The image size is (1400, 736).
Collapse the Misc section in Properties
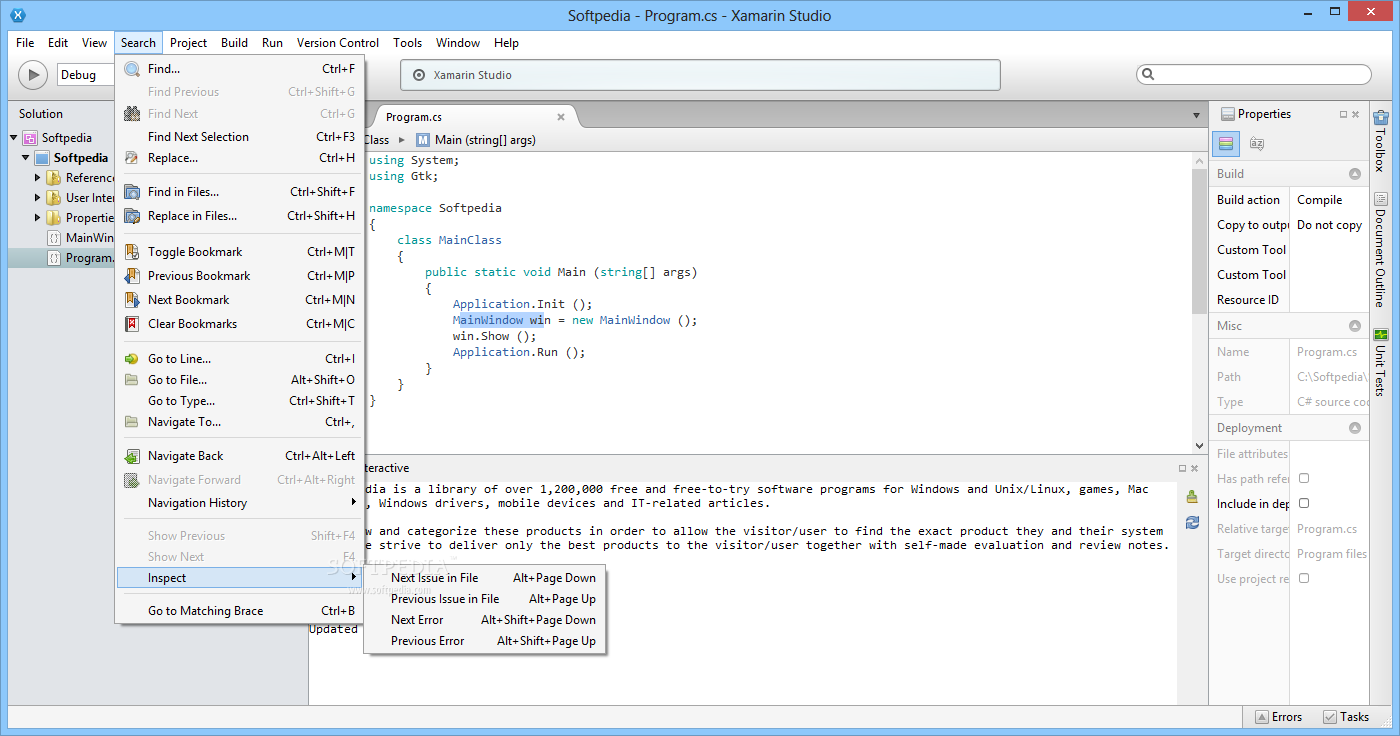[1355, 326]
